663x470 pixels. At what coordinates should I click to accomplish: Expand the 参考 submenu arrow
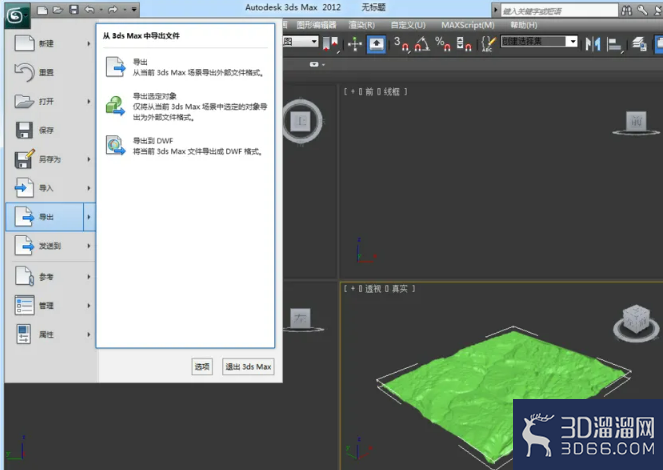coord(89,277)
